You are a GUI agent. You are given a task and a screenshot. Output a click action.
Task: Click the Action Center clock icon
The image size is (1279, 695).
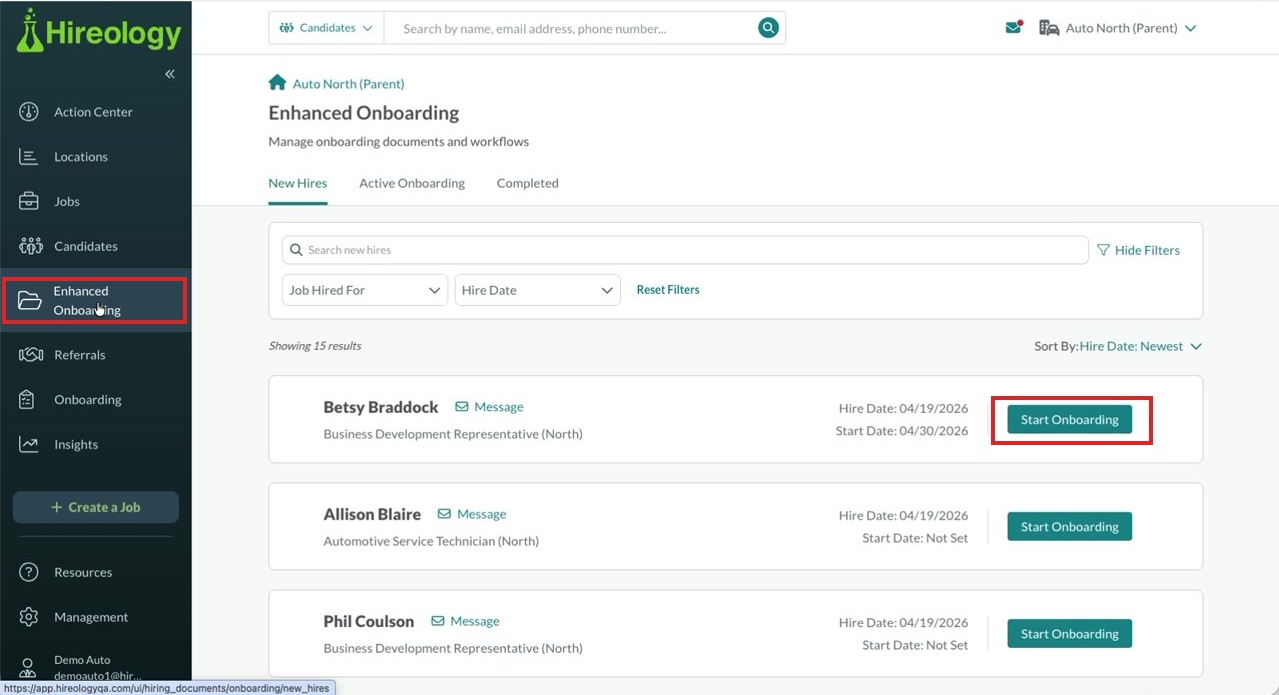(x=29, y=112)
